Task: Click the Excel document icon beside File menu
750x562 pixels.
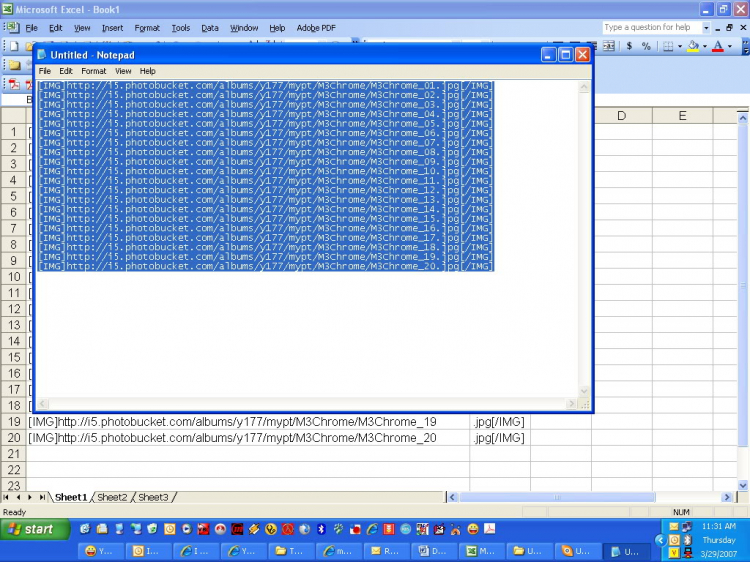Action: [12, 28]
